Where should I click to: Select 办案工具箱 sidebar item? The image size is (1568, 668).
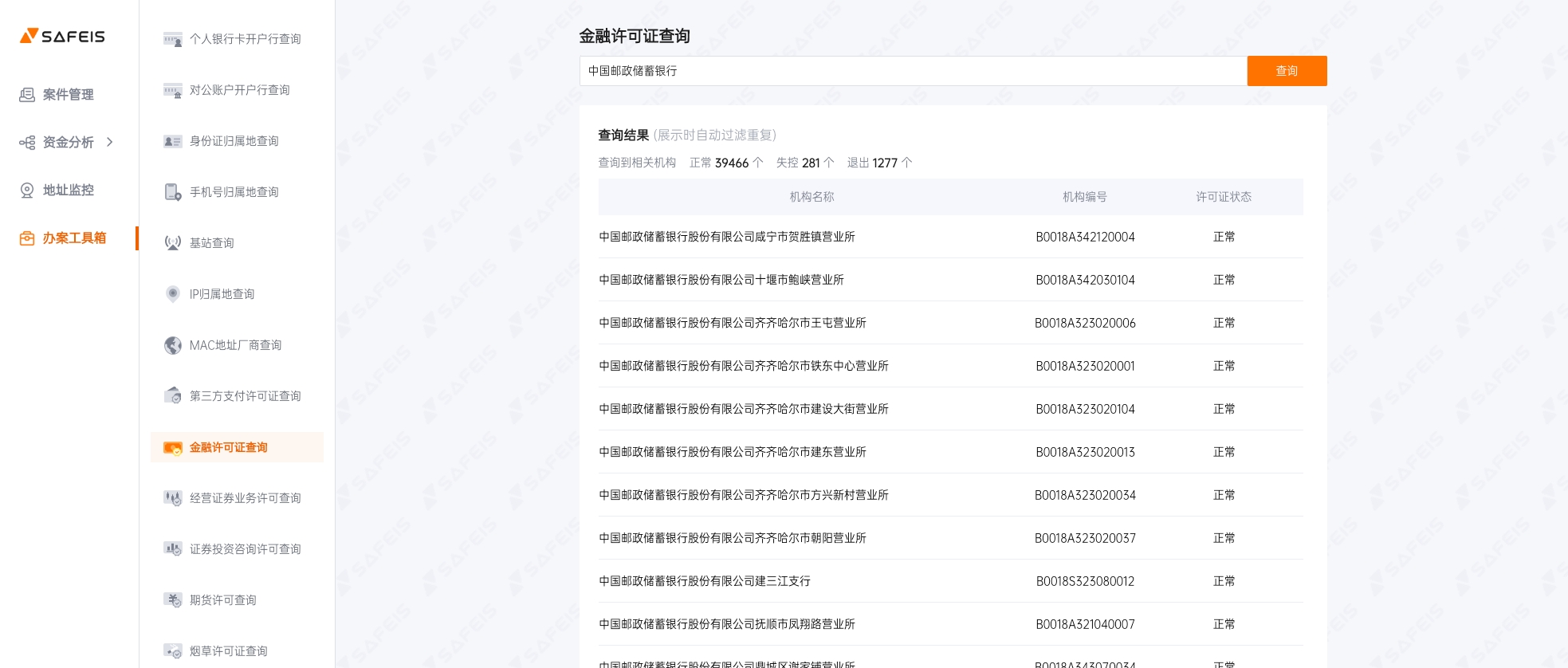pos(74,238)
